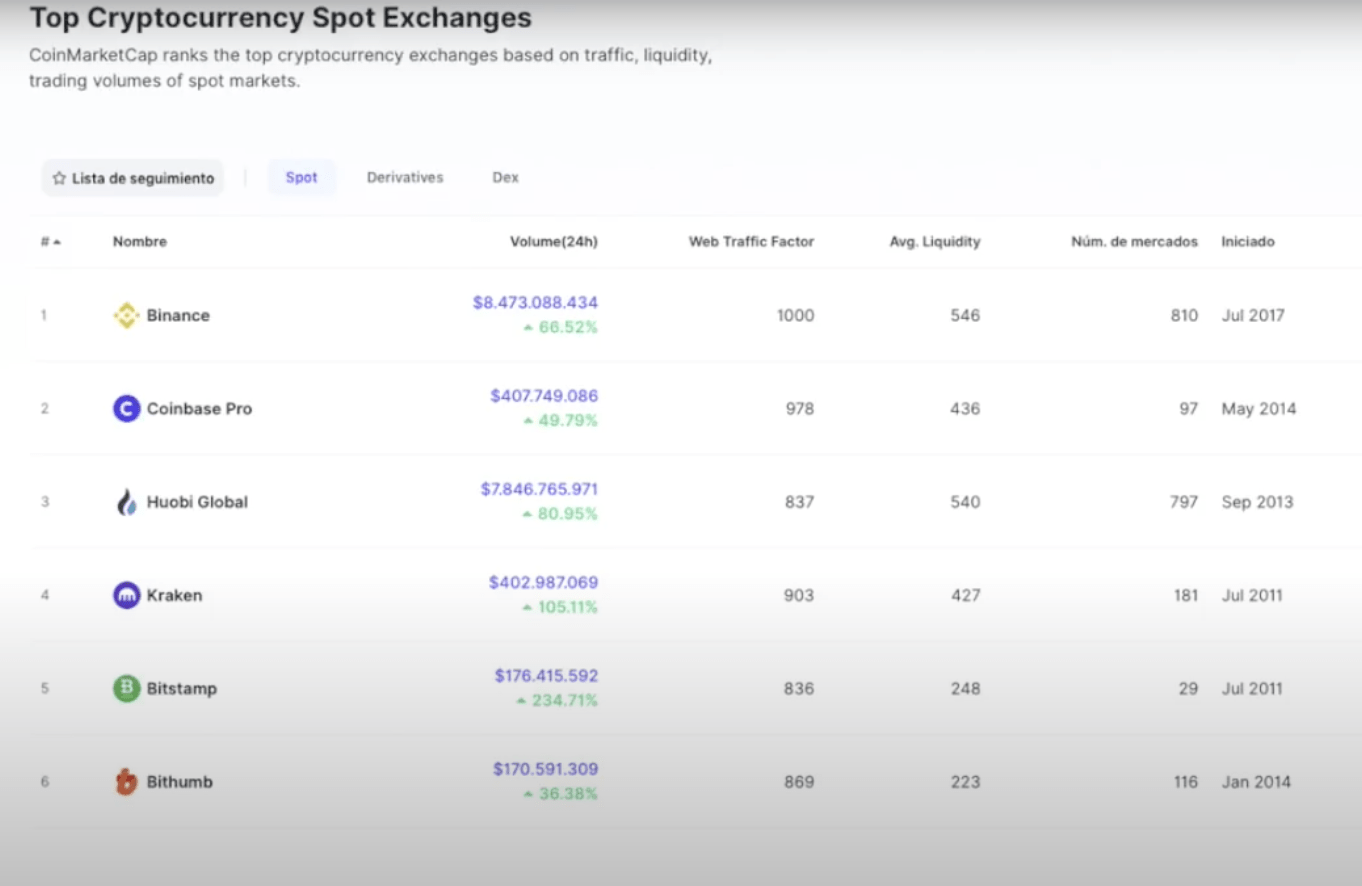Click Coinbase Pro web traffic value 978
The height and width of the screenshot is (886, 1362).
pyautogui.click(x=800, y=408)
